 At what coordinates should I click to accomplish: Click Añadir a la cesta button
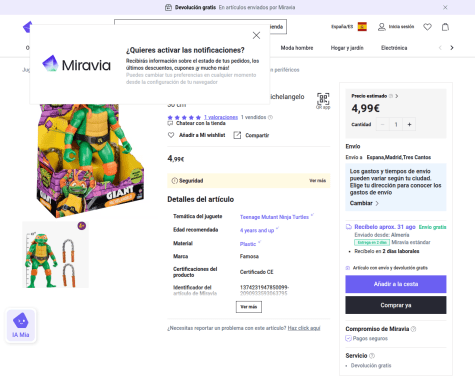coord(396,284)
